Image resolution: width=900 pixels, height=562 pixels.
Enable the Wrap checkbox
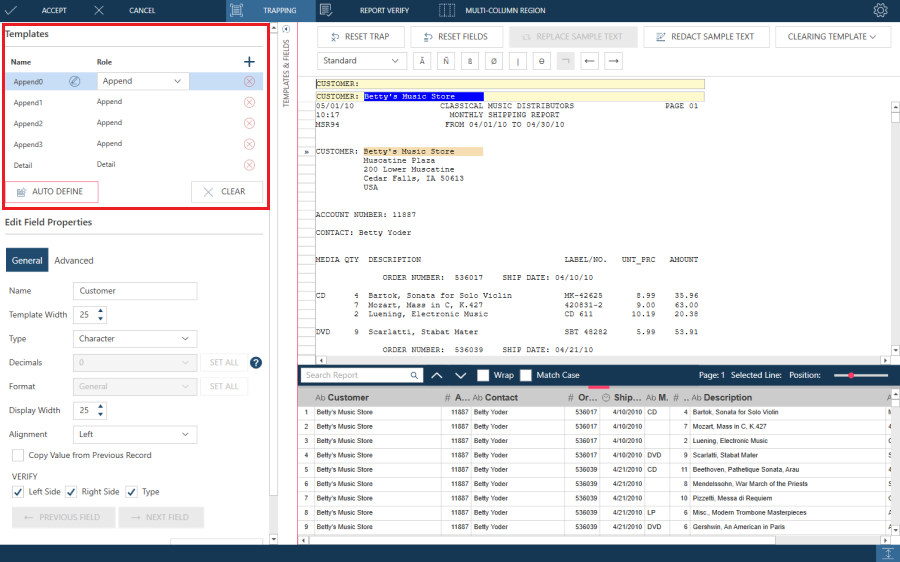pos(483,375)
